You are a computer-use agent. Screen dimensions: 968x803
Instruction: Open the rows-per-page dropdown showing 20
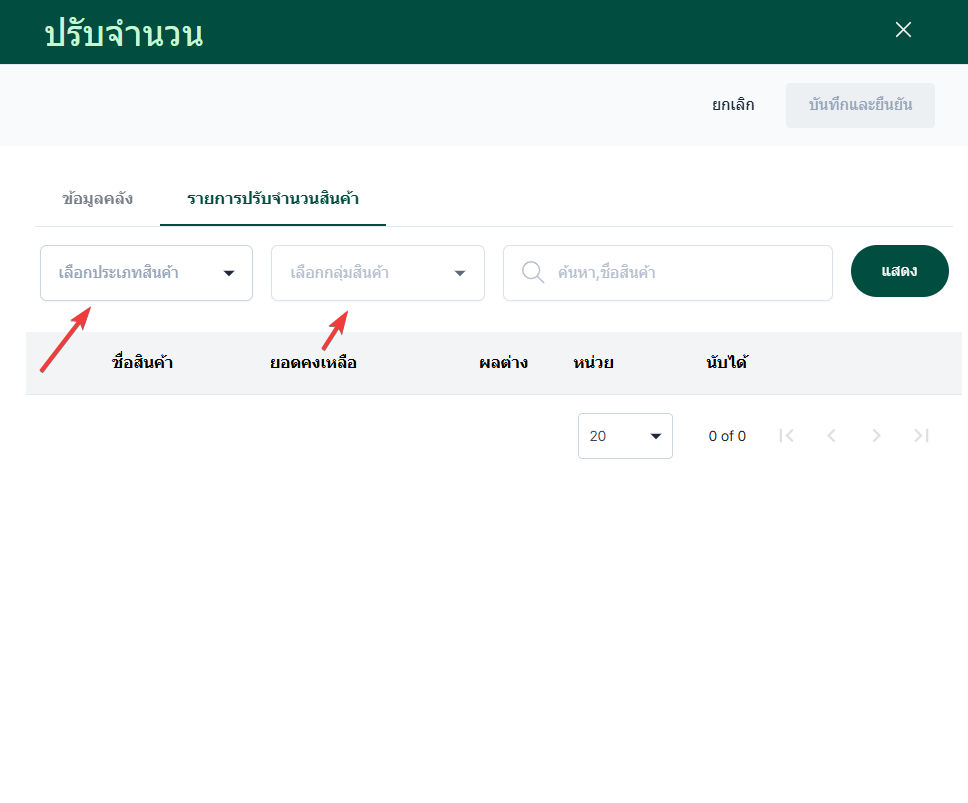pyautogui.click(x=625, y=436)
